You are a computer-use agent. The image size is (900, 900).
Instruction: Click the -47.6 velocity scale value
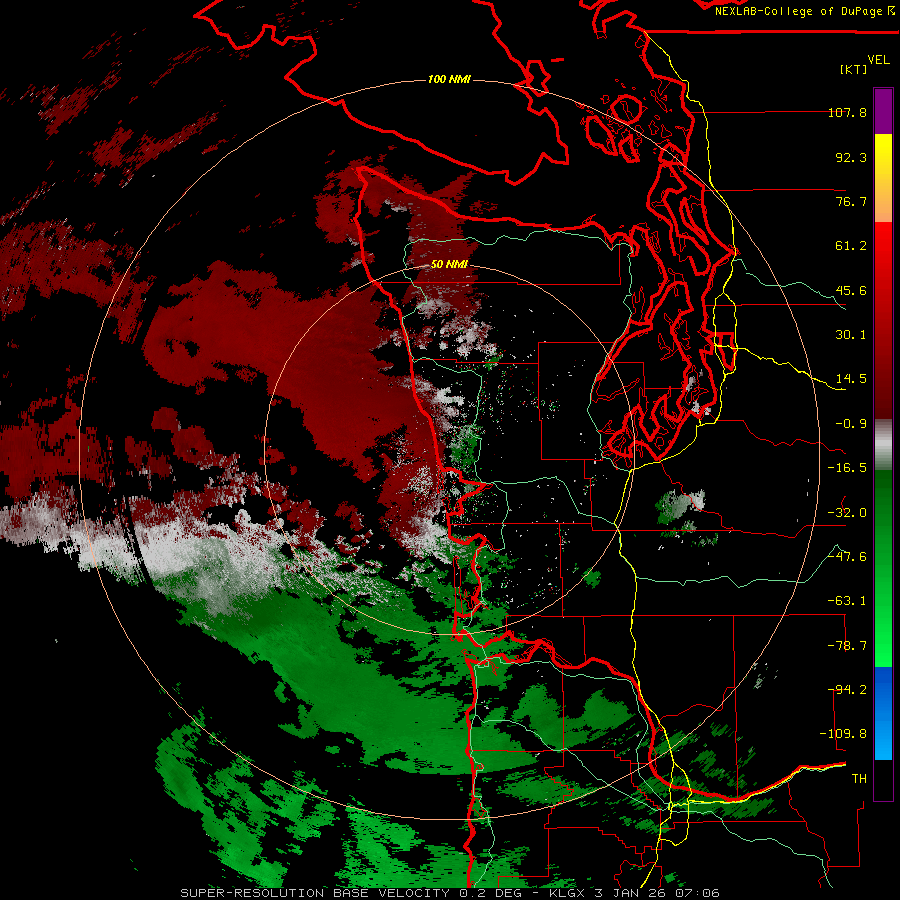coord(847,557)
